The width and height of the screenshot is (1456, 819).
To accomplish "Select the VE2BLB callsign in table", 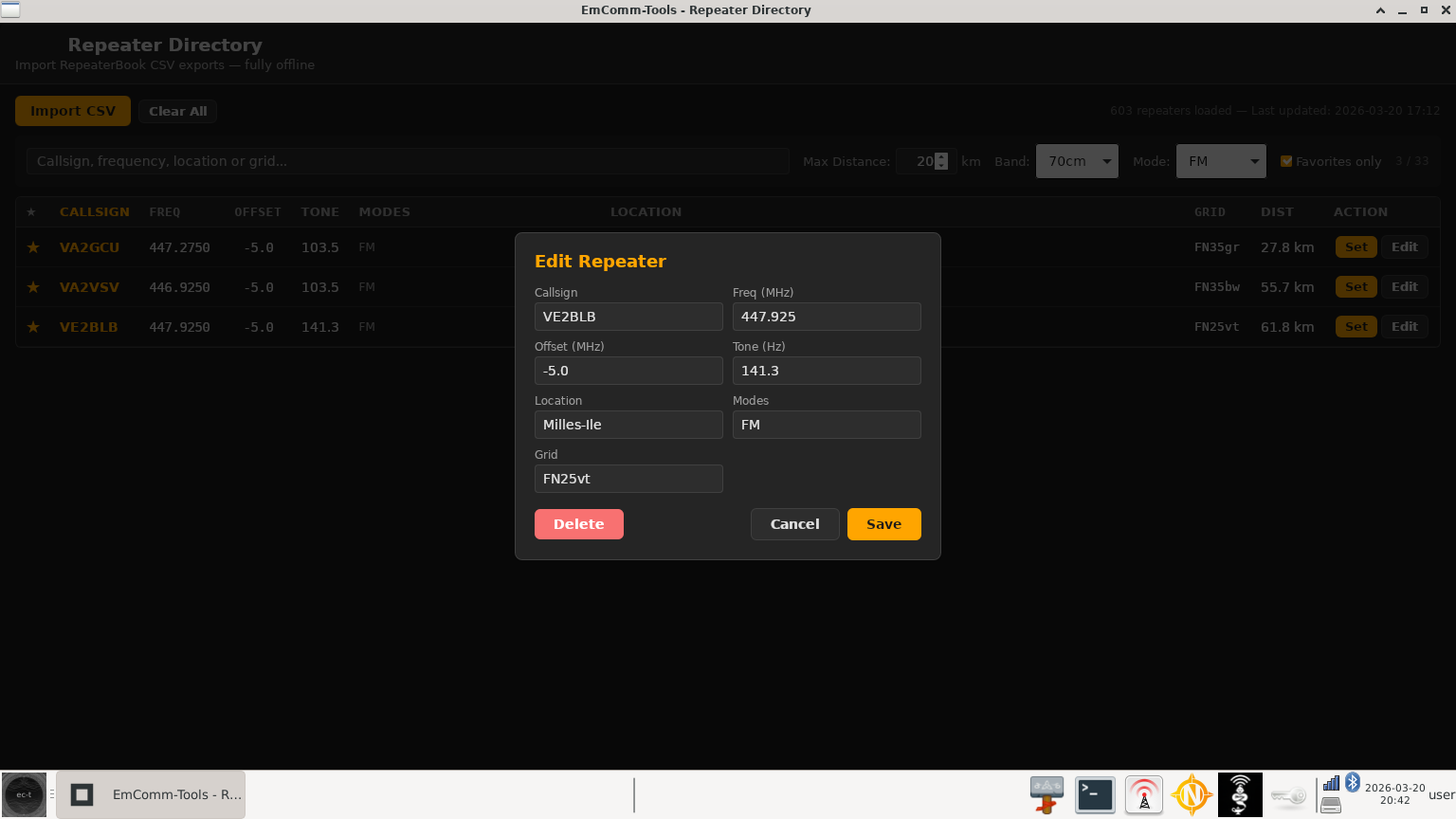I will pyautogui.click(x=89, y=327).
